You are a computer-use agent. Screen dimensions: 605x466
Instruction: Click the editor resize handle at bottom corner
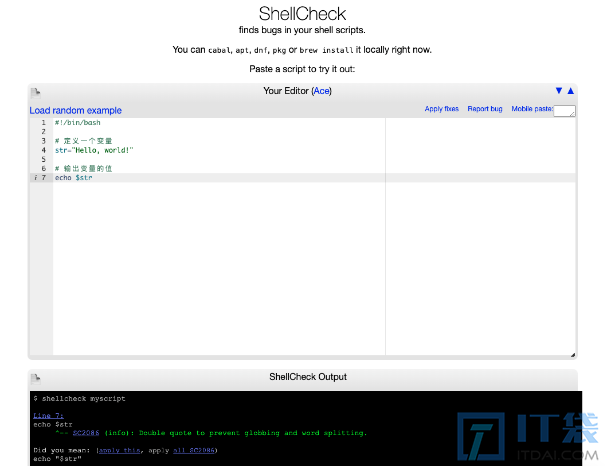pyautogui.click(x=573, y=355)
